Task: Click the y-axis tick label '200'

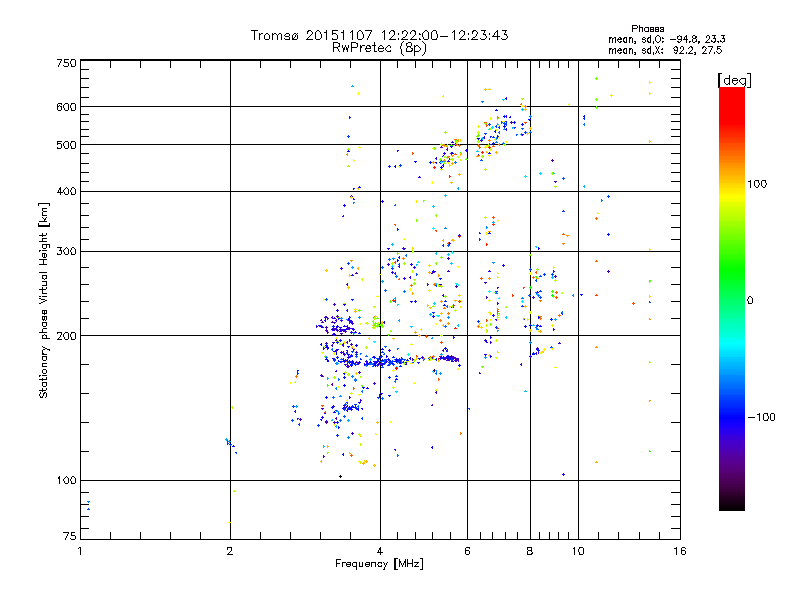Action: click(x=66, y=336)
